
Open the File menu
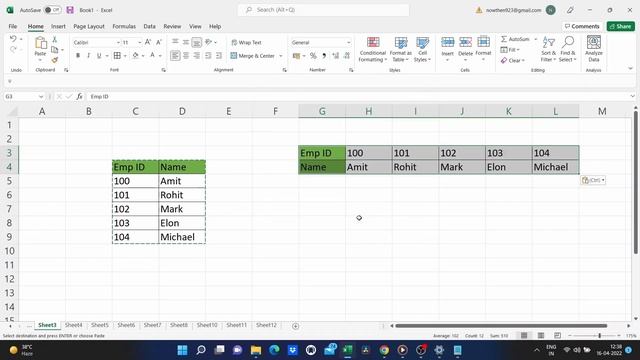[13, 26]
